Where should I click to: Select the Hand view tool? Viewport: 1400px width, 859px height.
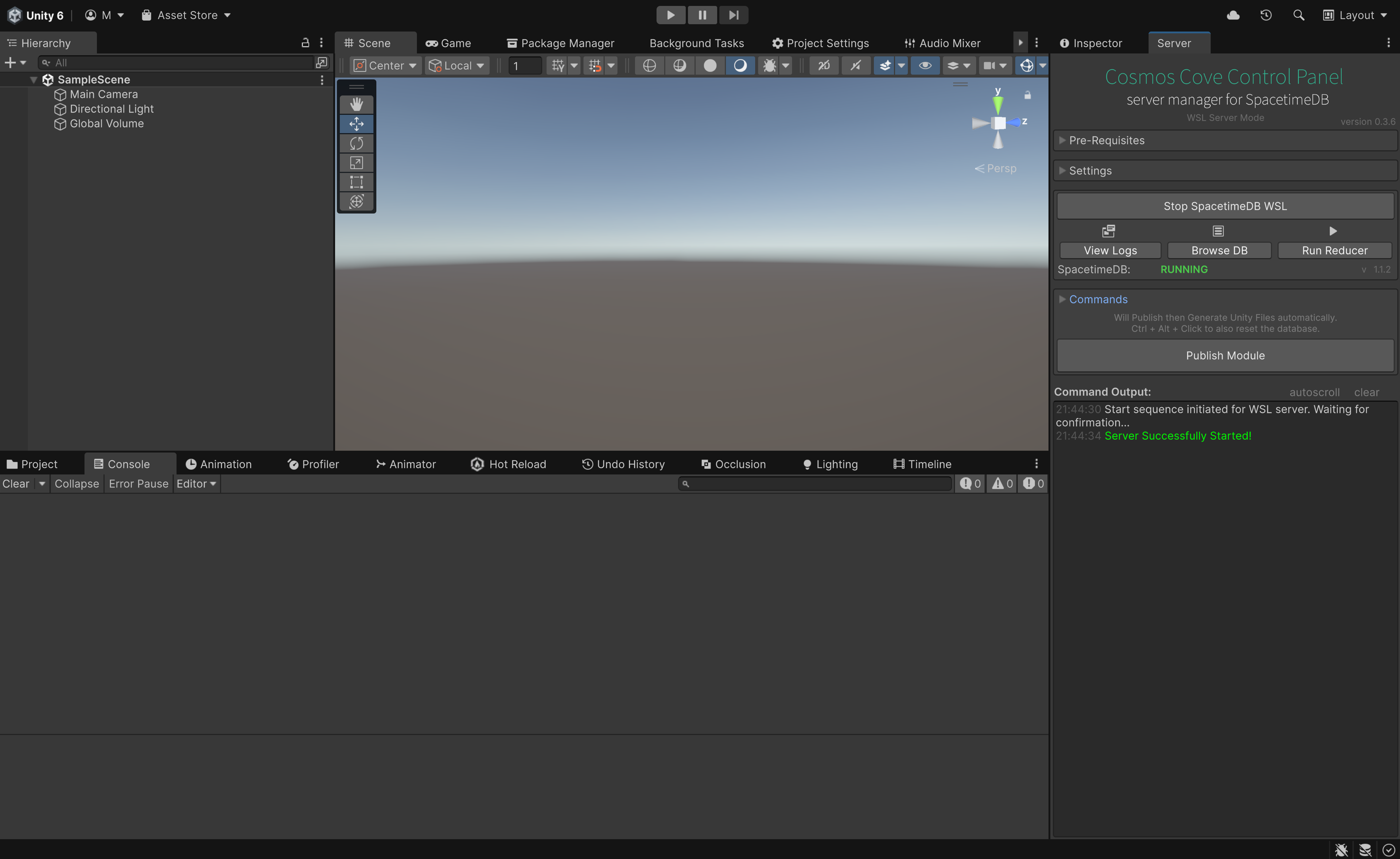(356, 104)
